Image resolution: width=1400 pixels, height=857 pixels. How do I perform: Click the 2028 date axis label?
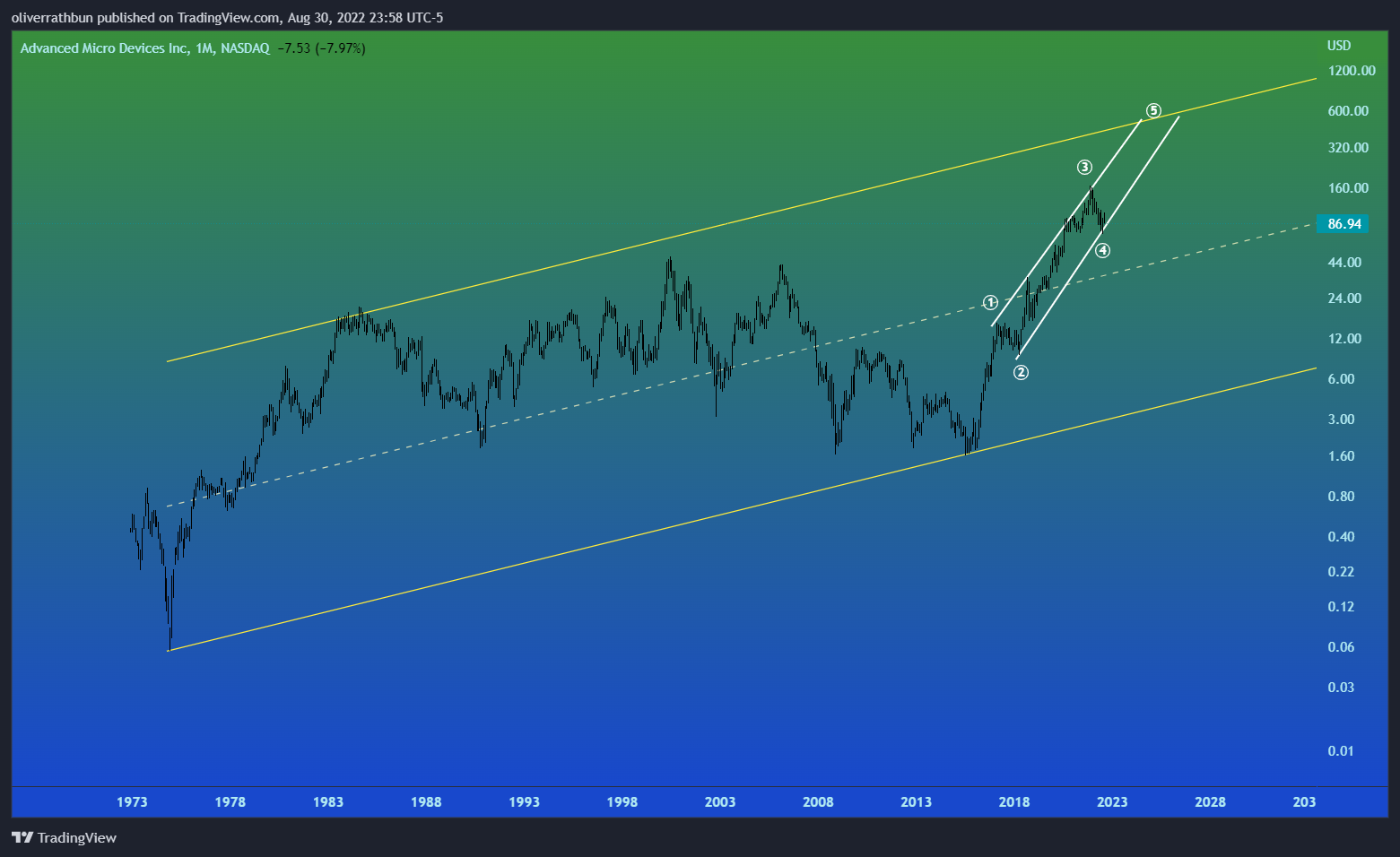click(1210, 802)
